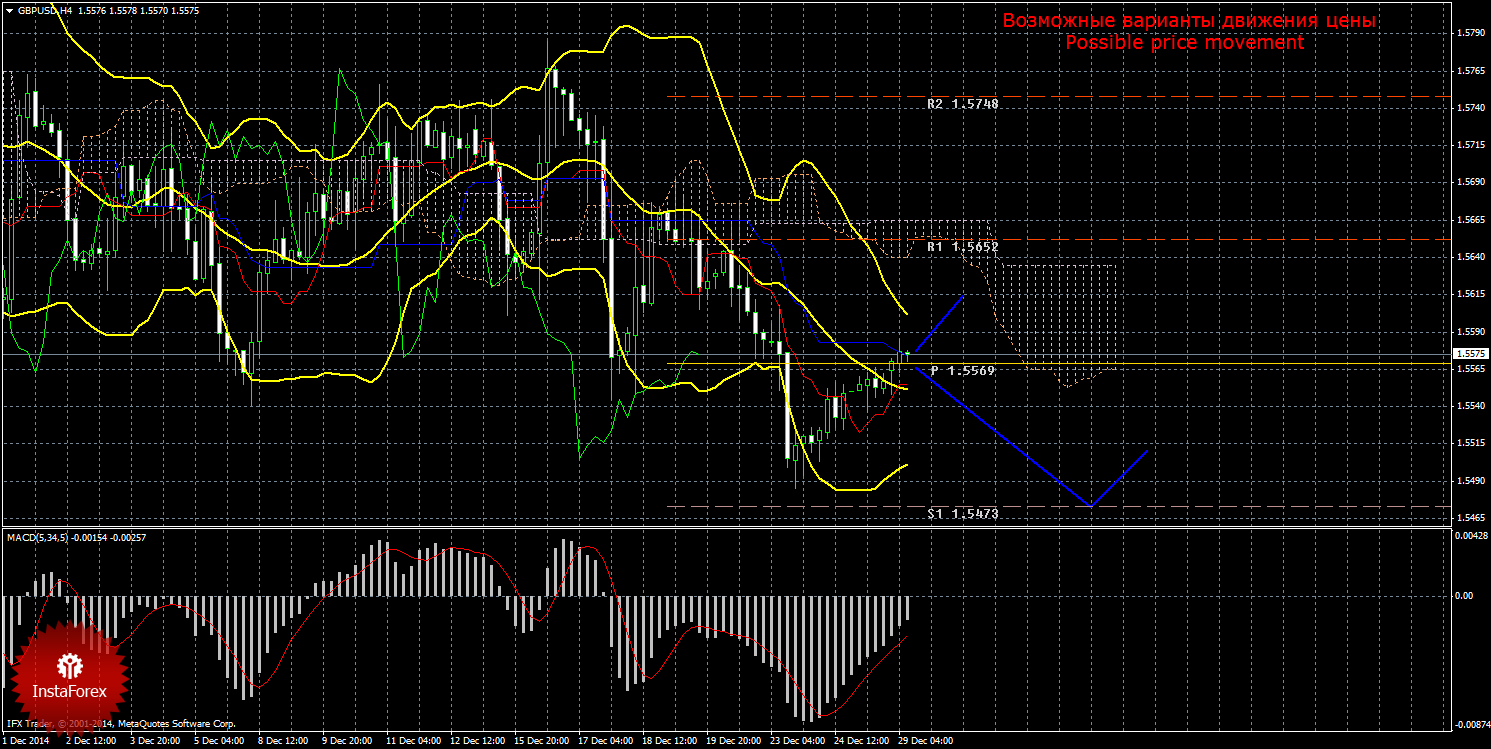Click the MACD(5,34,5) indicator label

click(x=39, y=538)
